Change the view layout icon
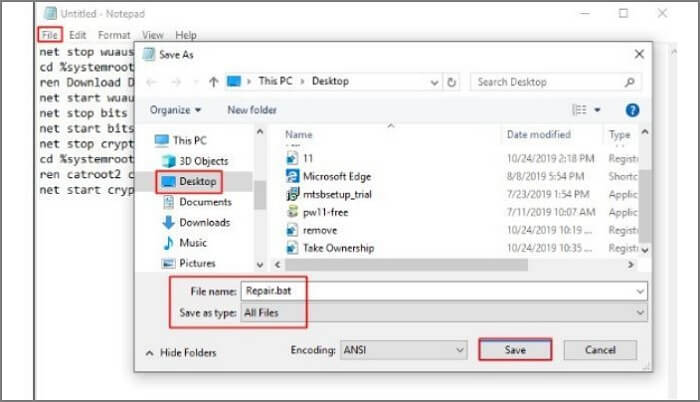700x402 pixels. (579, 110)
